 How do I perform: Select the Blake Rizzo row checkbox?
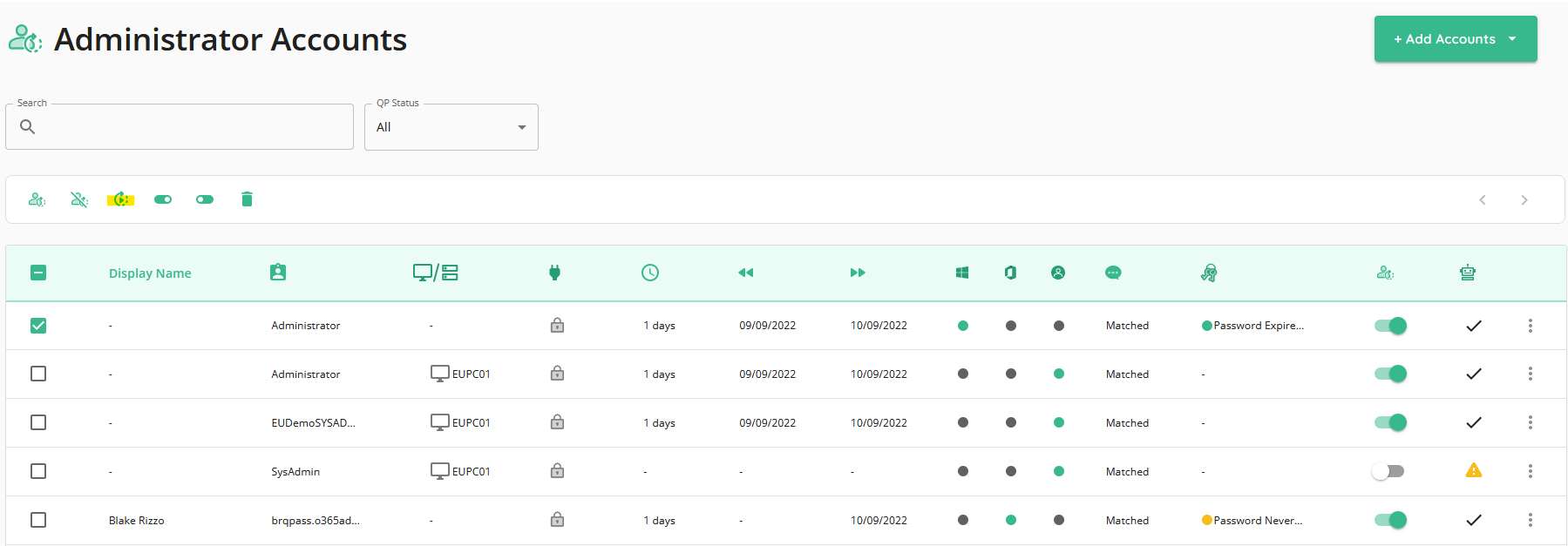pyautogui.click(x=38, y=520)
